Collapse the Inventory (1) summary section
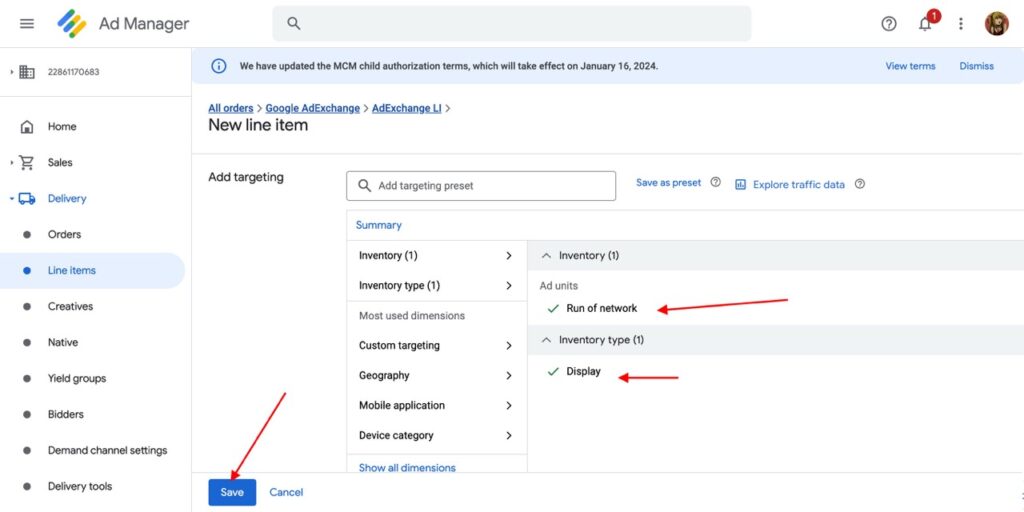Viewport: 1024px width, 512px height. click(x=546, y=256)
